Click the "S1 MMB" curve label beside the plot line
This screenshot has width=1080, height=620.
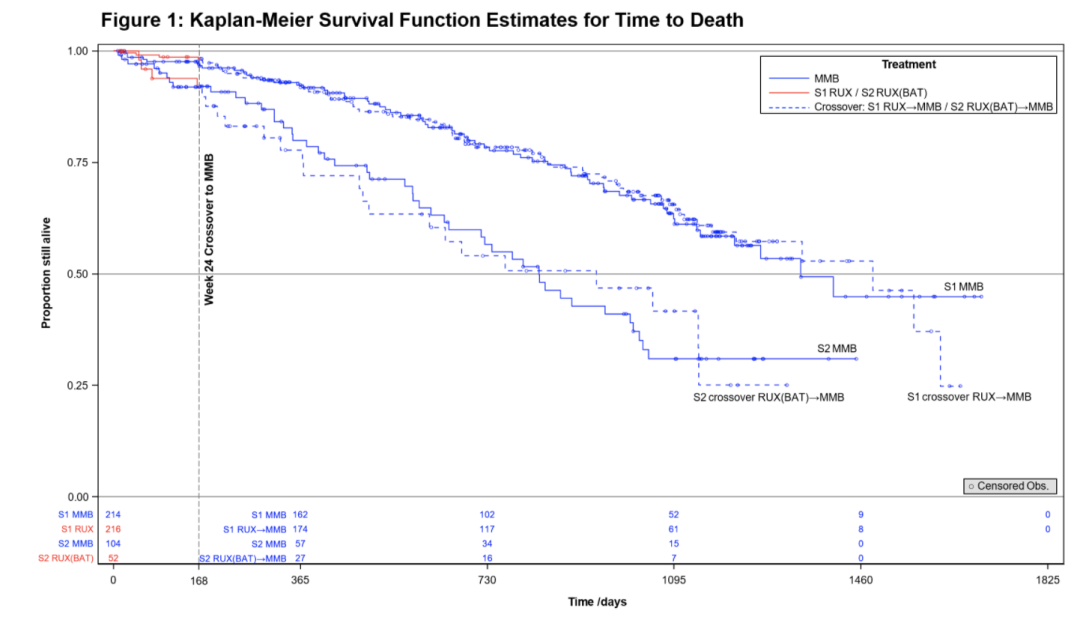964,287
